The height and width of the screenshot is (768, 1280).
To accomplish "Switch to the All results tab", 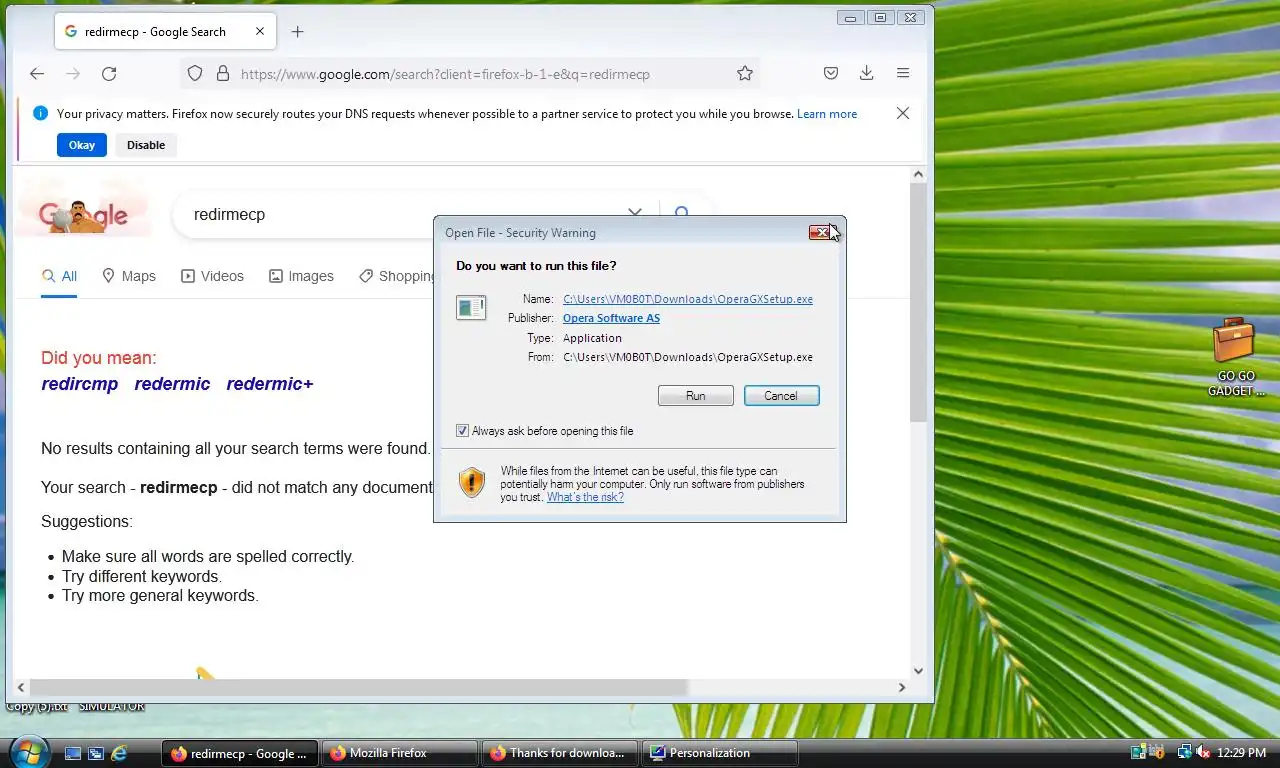I will [59, 276].
